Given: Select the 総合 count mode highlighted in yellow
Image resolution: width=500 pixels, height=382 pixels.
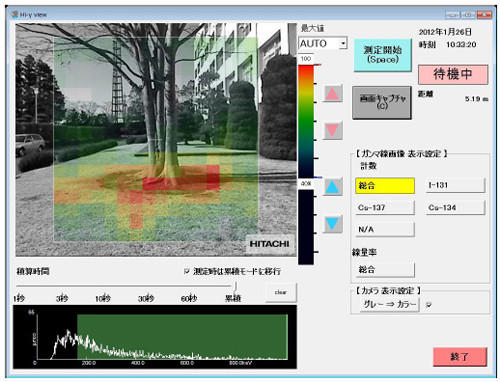Looking at the screenshot, I should tap(385, 186).
